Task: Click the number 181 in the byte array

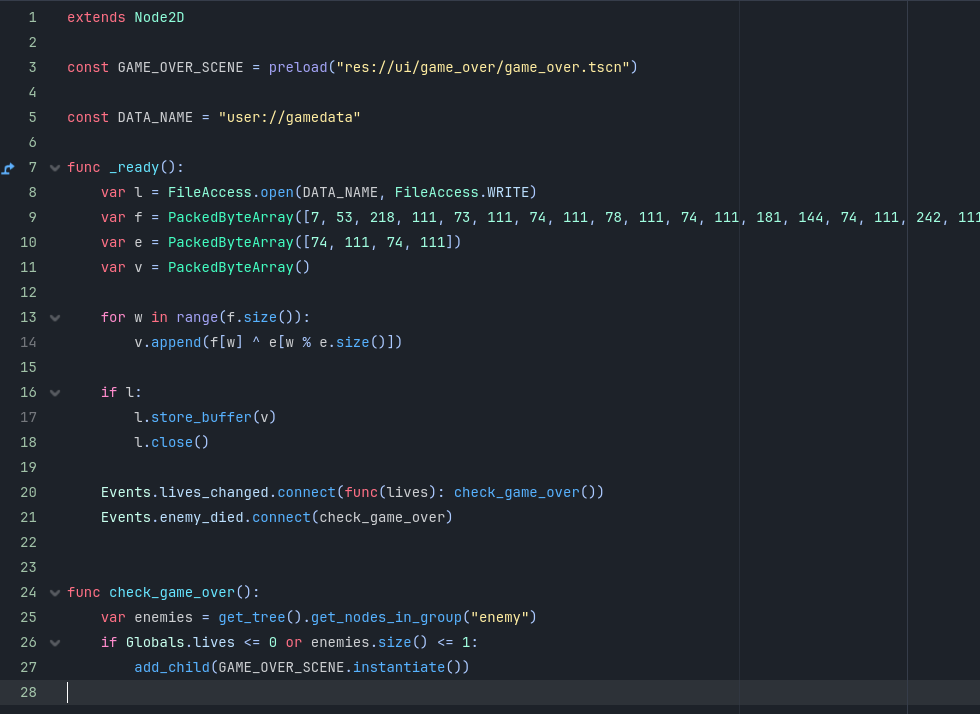Action: click(x=769, y=218)
